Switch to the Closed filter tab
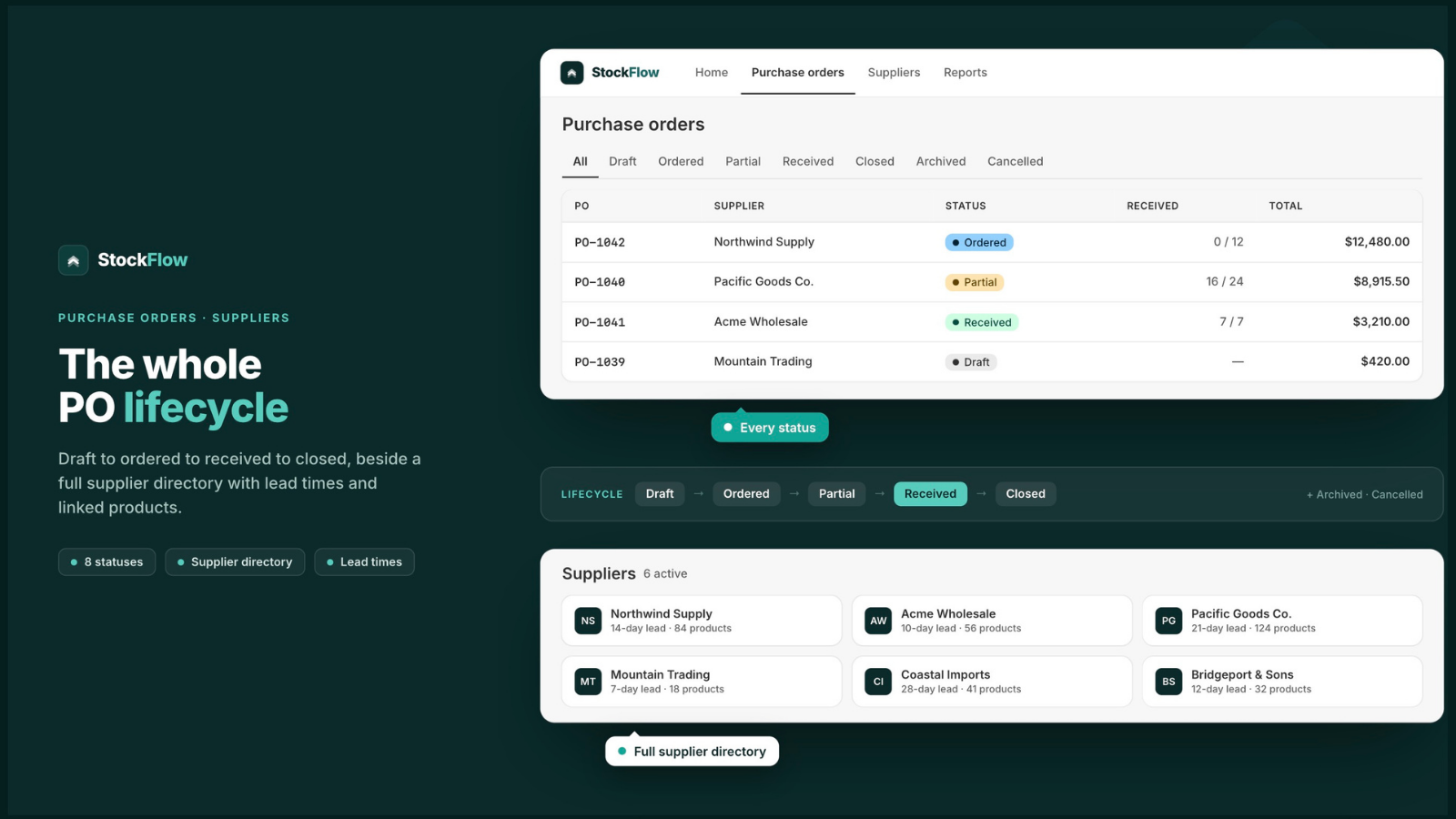 point(875,161)
